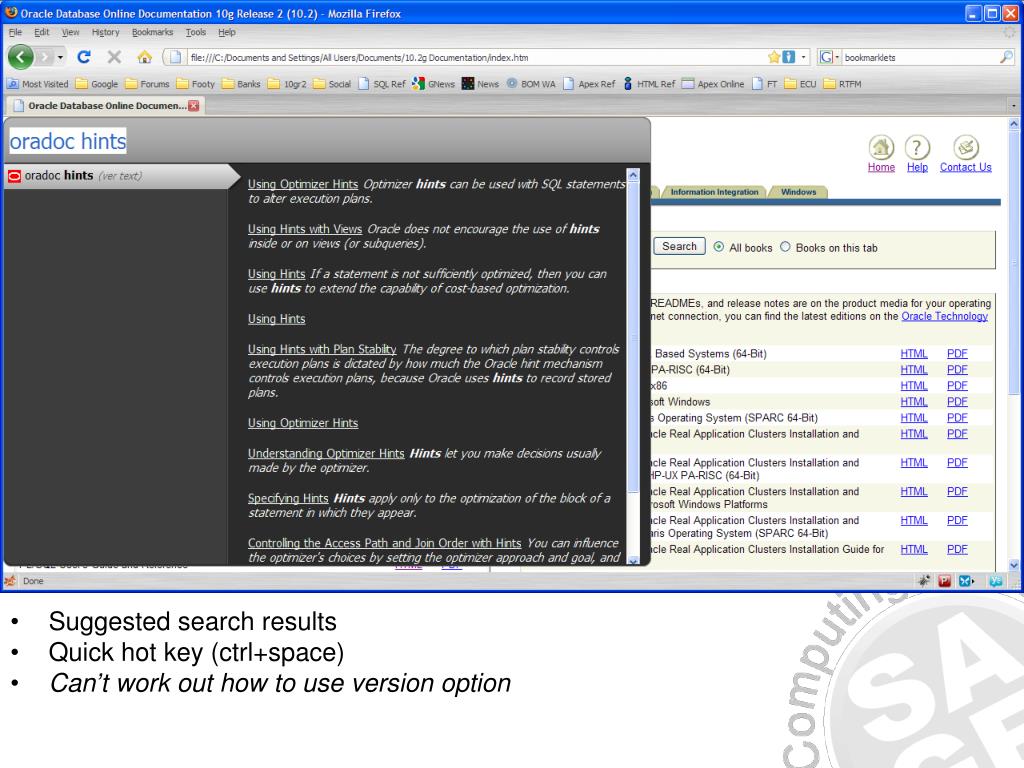Click the Stop loading X icon
1024x768 pixels.
114,57
